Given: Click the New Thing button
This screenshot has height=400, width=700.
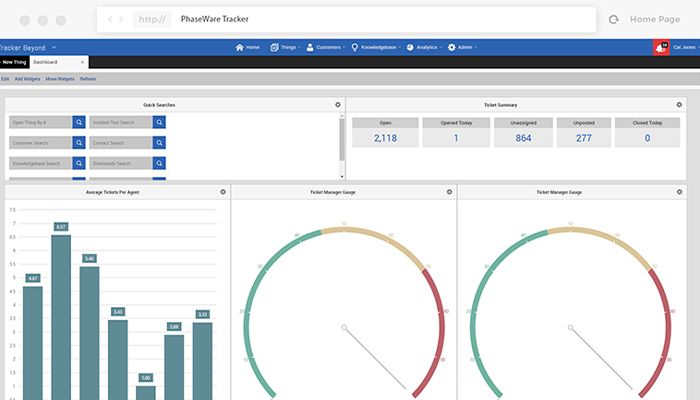Looking at the screenshot, I should click(x=14, y=62).
